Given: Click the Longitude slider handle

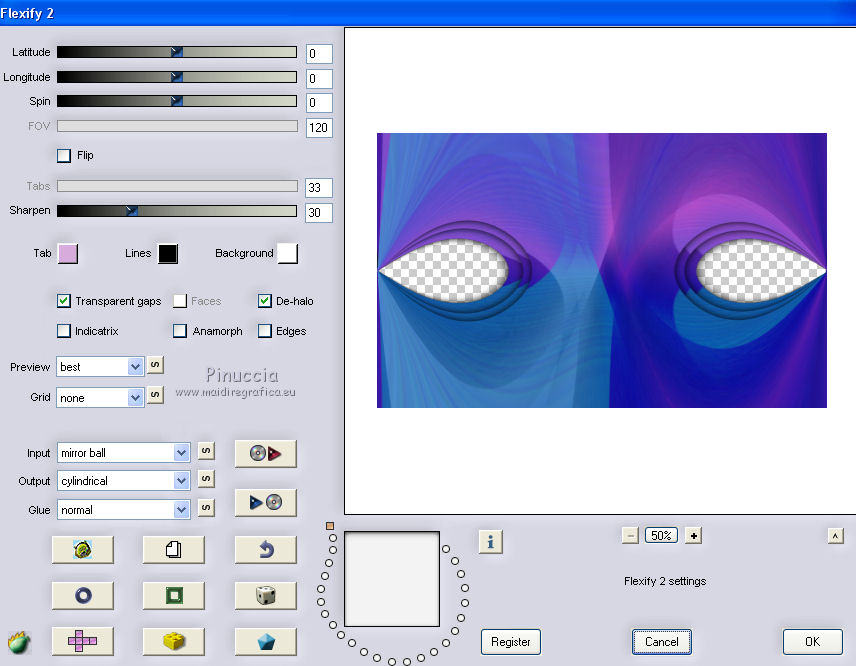Looking at the screenshot, I should 176,77.
